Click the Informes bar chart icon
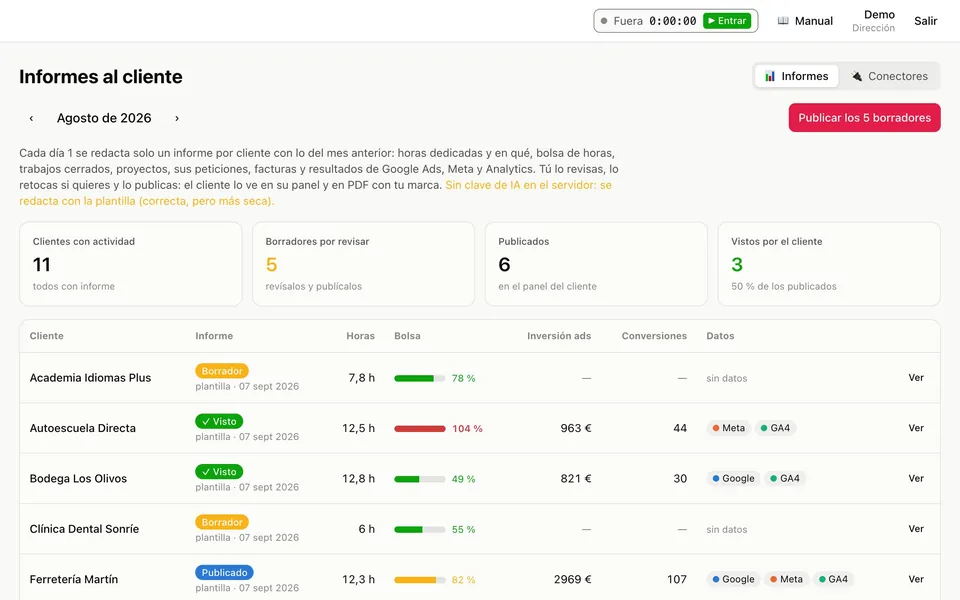The width and height of the screenshot is (960, 600). (x=770, y=76)
